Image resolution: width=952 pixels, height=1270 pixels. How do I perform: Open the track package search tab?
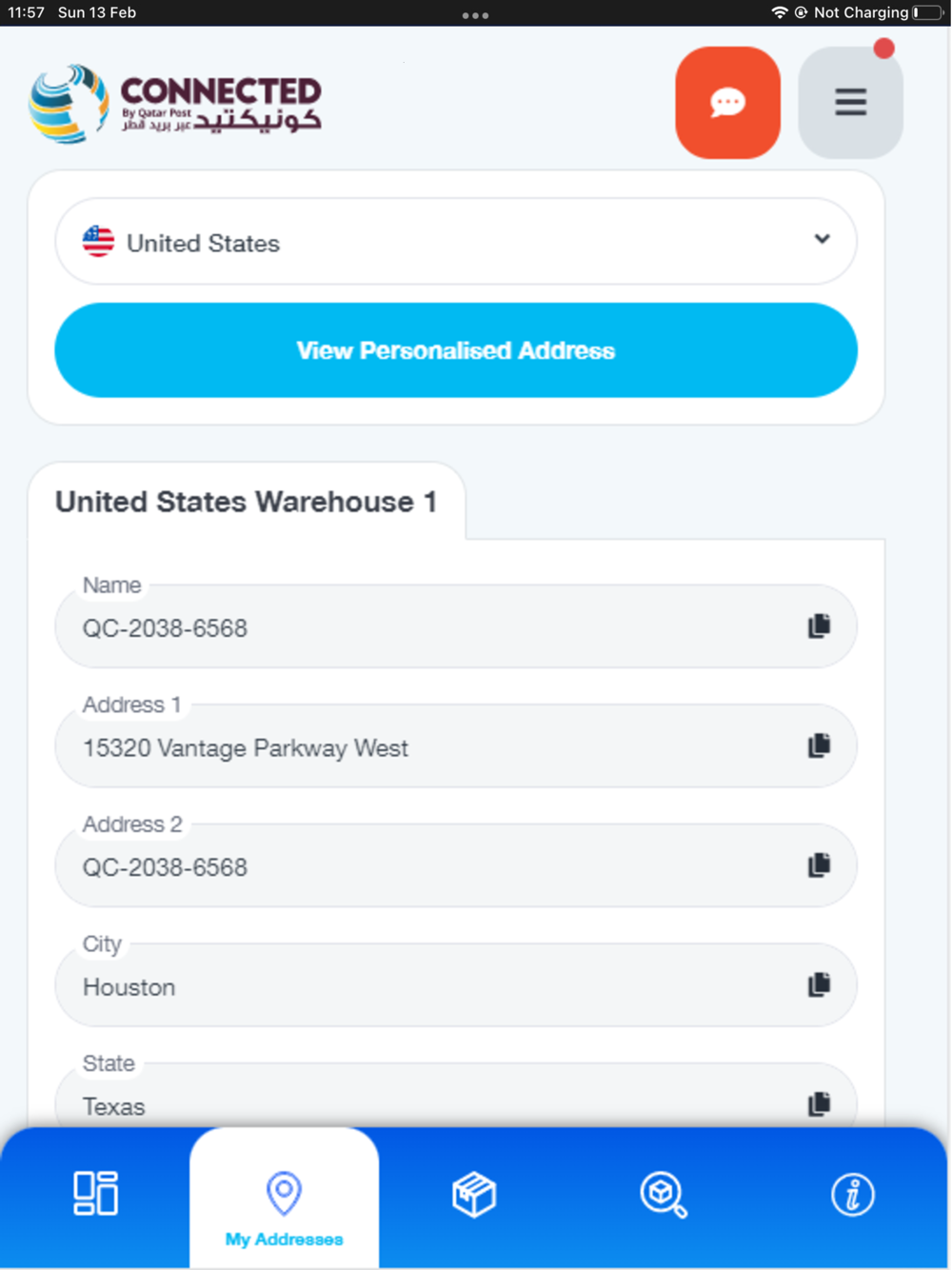pos(663,1195)
